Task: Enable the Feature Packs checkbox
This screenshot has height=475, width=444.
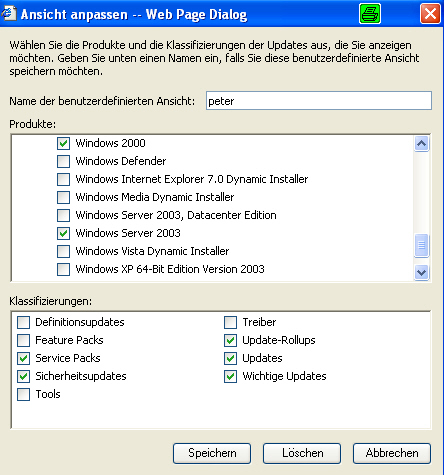Action: click(23, 340)
